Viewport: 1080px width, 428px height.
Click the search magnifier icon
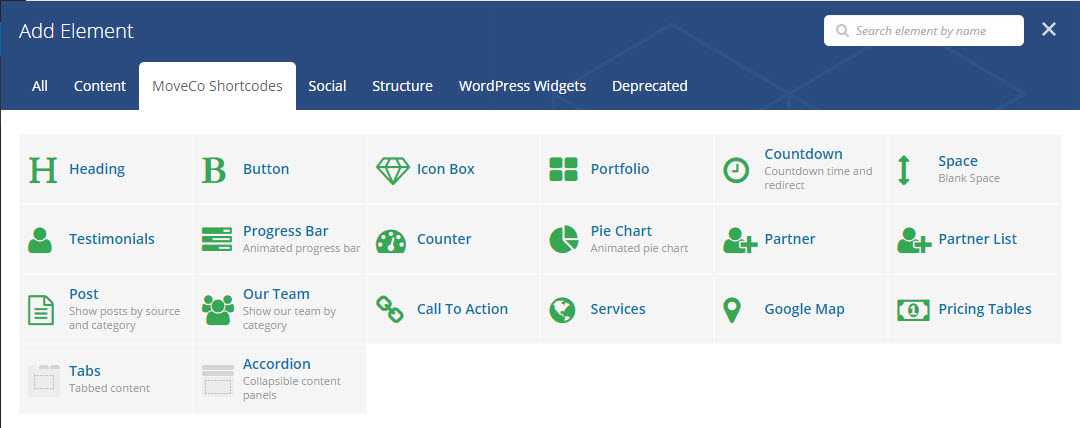[x=842, y=31]
